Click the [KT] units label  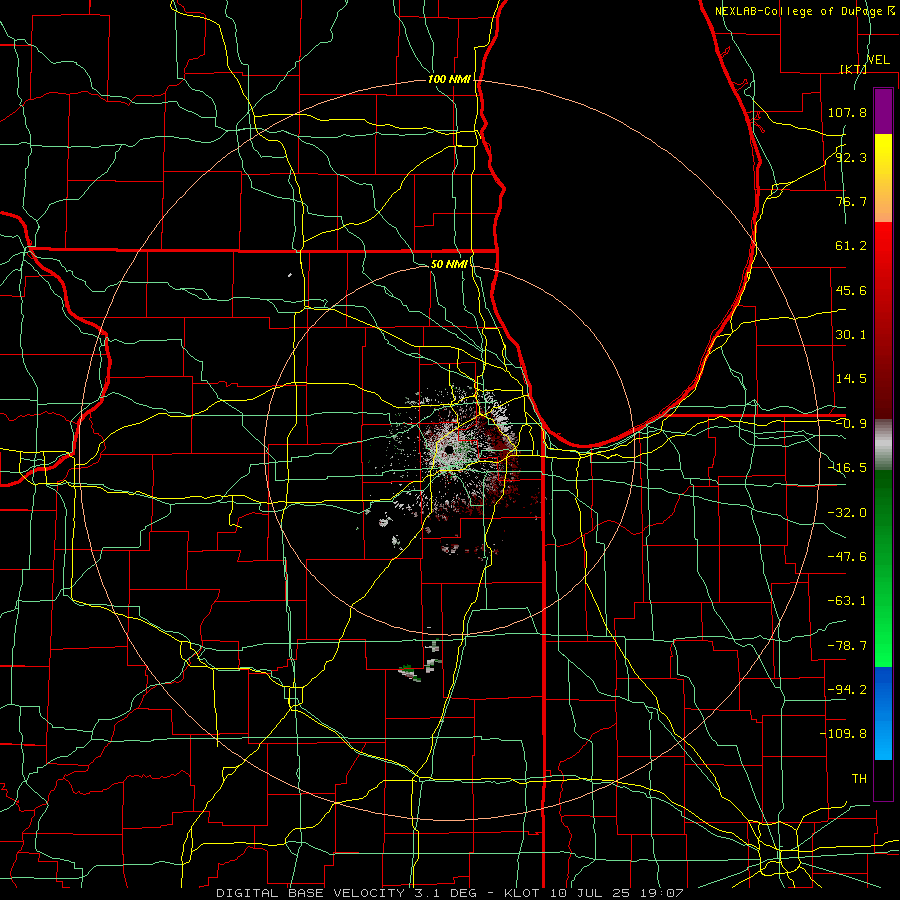coord(852,69)
